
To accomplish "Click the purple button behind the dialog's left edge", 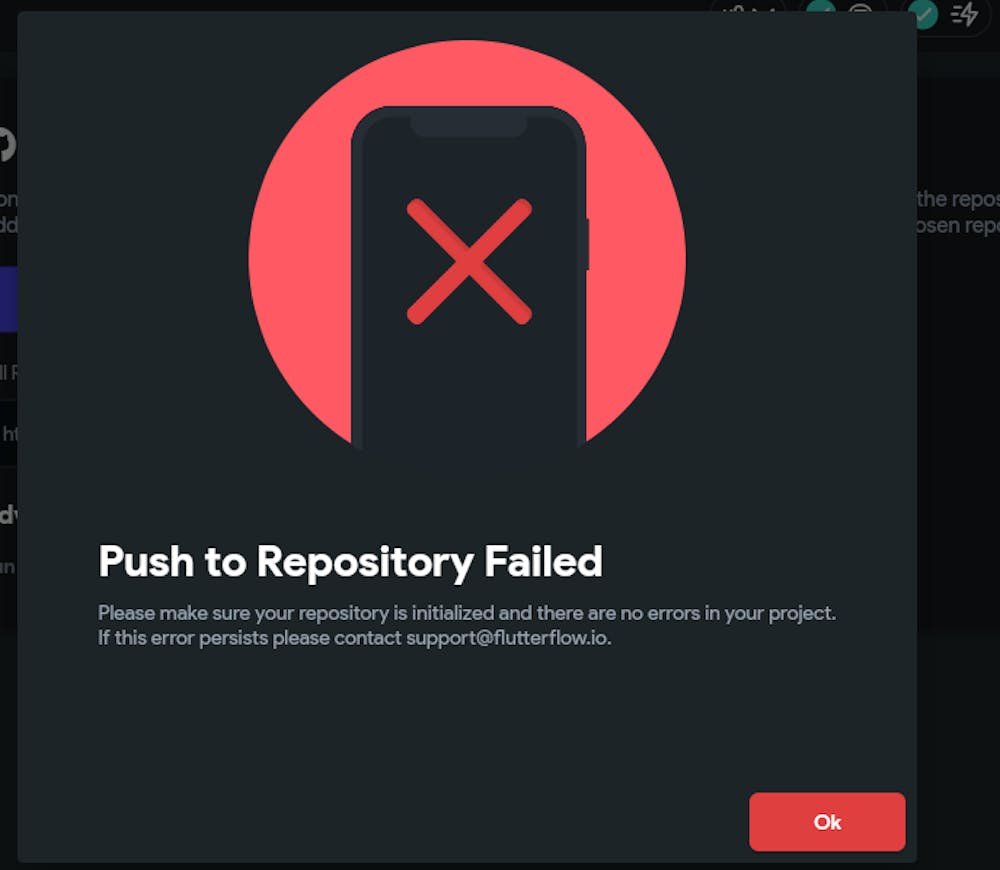I will [8, 299].
